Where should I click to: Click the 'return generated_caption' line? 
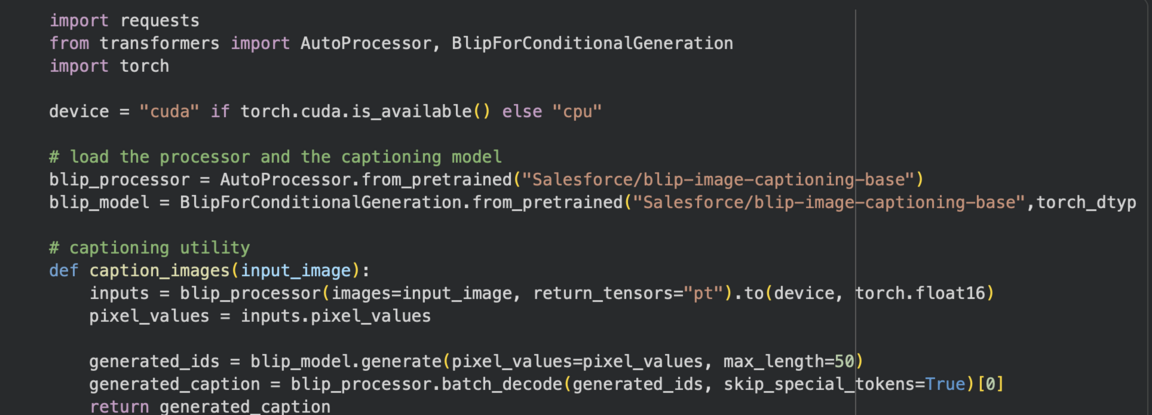click(x=210, y=406)
